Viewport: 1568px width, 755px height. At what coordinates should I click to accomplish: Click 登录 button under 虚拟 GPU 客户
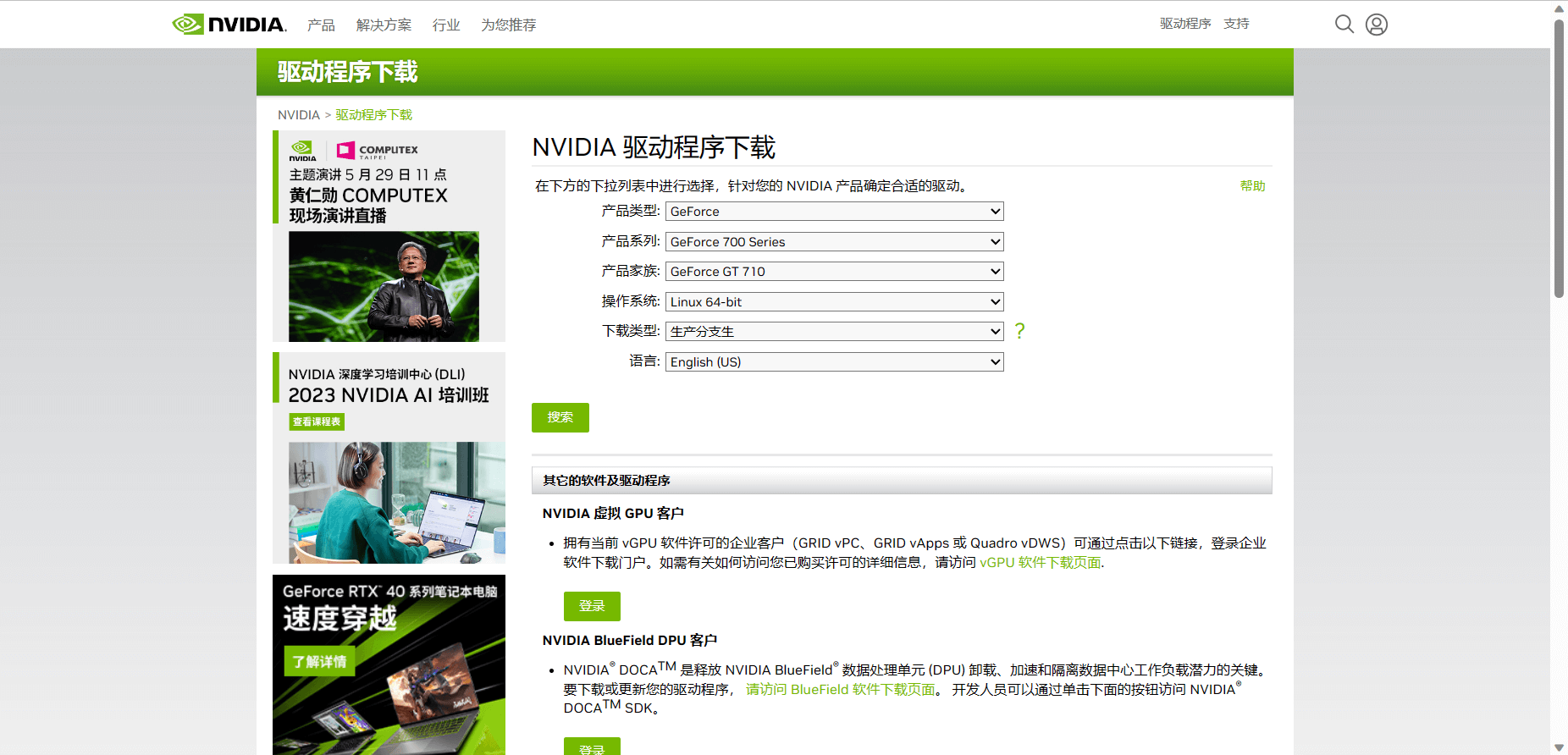coord(592,606)
